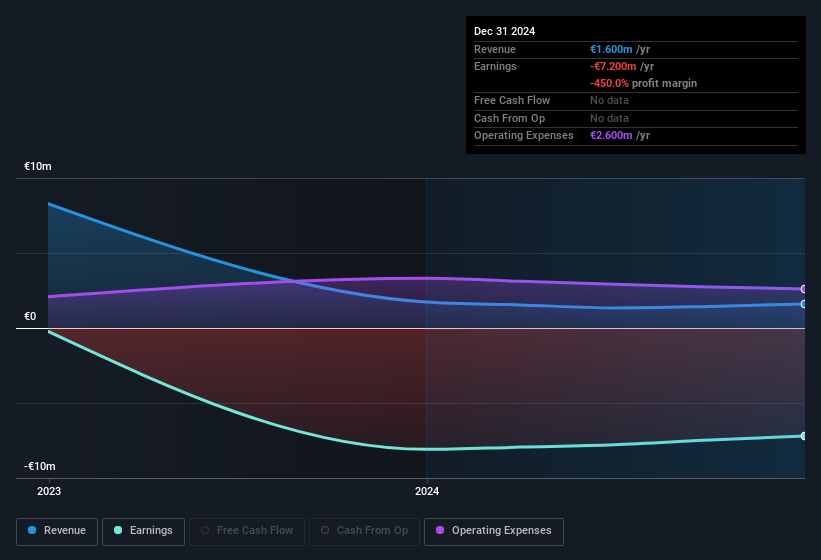The height and width of the screenshot is (560, 821).
Task: Click the Earnings line endpoint marker
Action: pos(803,436)
